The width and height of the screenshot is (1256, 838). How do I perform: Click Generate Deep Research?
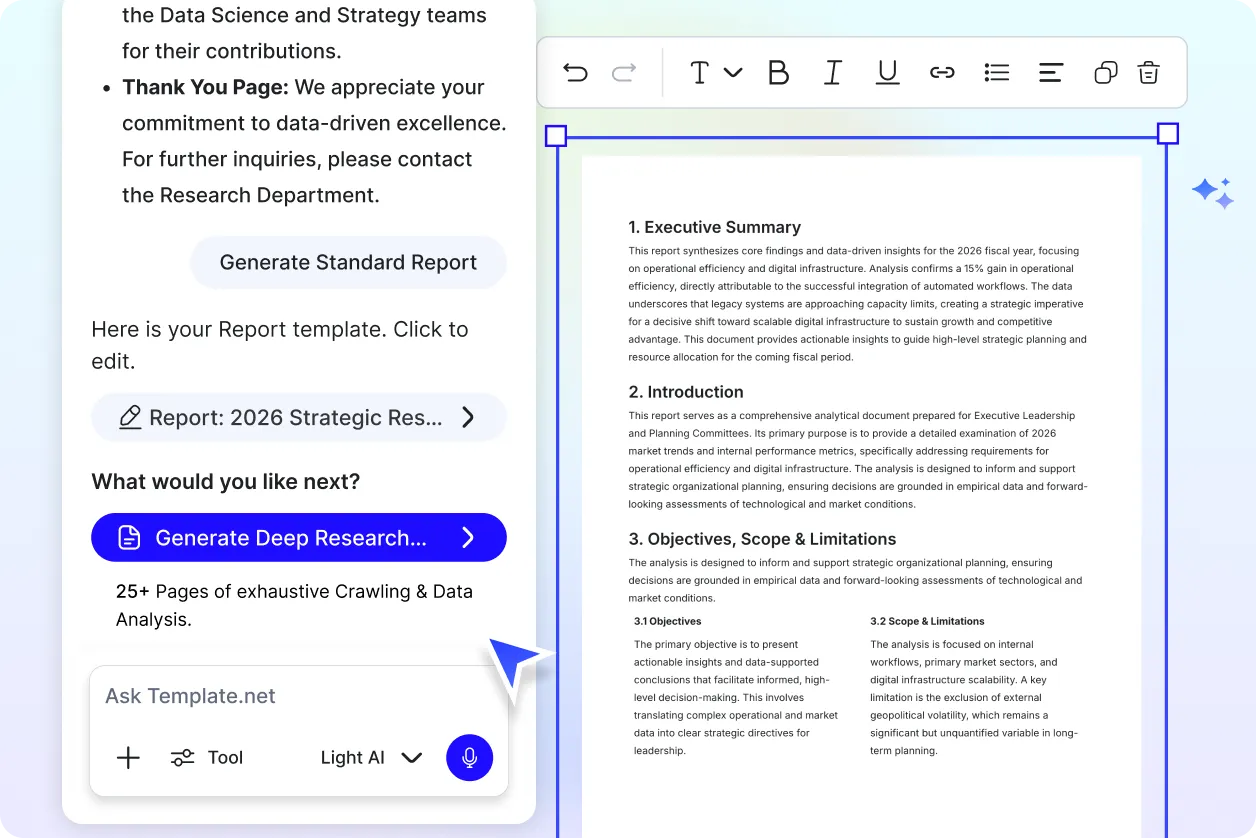[298, 537]
